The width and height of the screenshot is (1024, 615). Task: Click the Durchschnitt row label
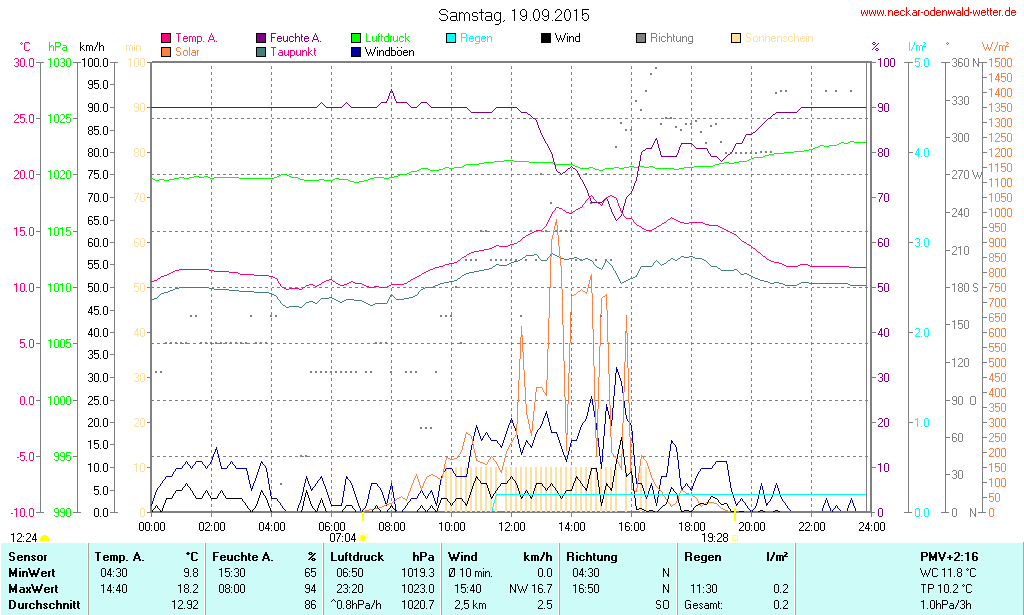pyautogui.click(x=43, y=605)
